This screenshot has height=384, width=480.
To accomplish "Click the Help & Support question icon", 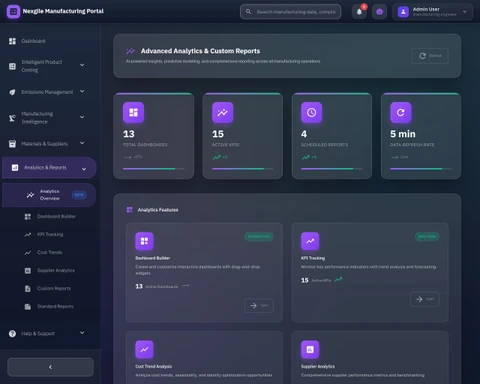I will tap(12, 333).
